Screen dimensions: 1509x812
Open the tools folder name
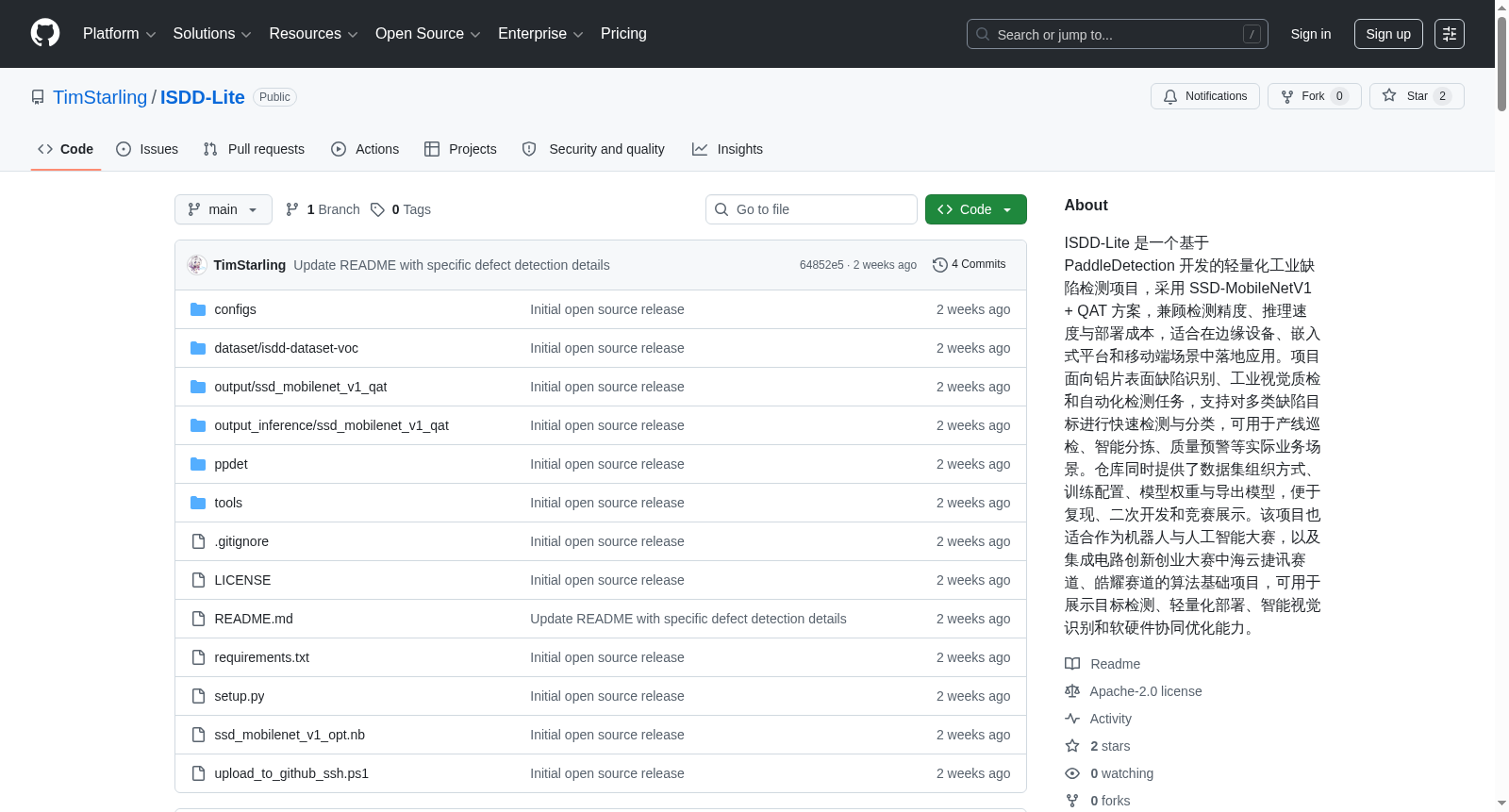click(x=228, y=503)
